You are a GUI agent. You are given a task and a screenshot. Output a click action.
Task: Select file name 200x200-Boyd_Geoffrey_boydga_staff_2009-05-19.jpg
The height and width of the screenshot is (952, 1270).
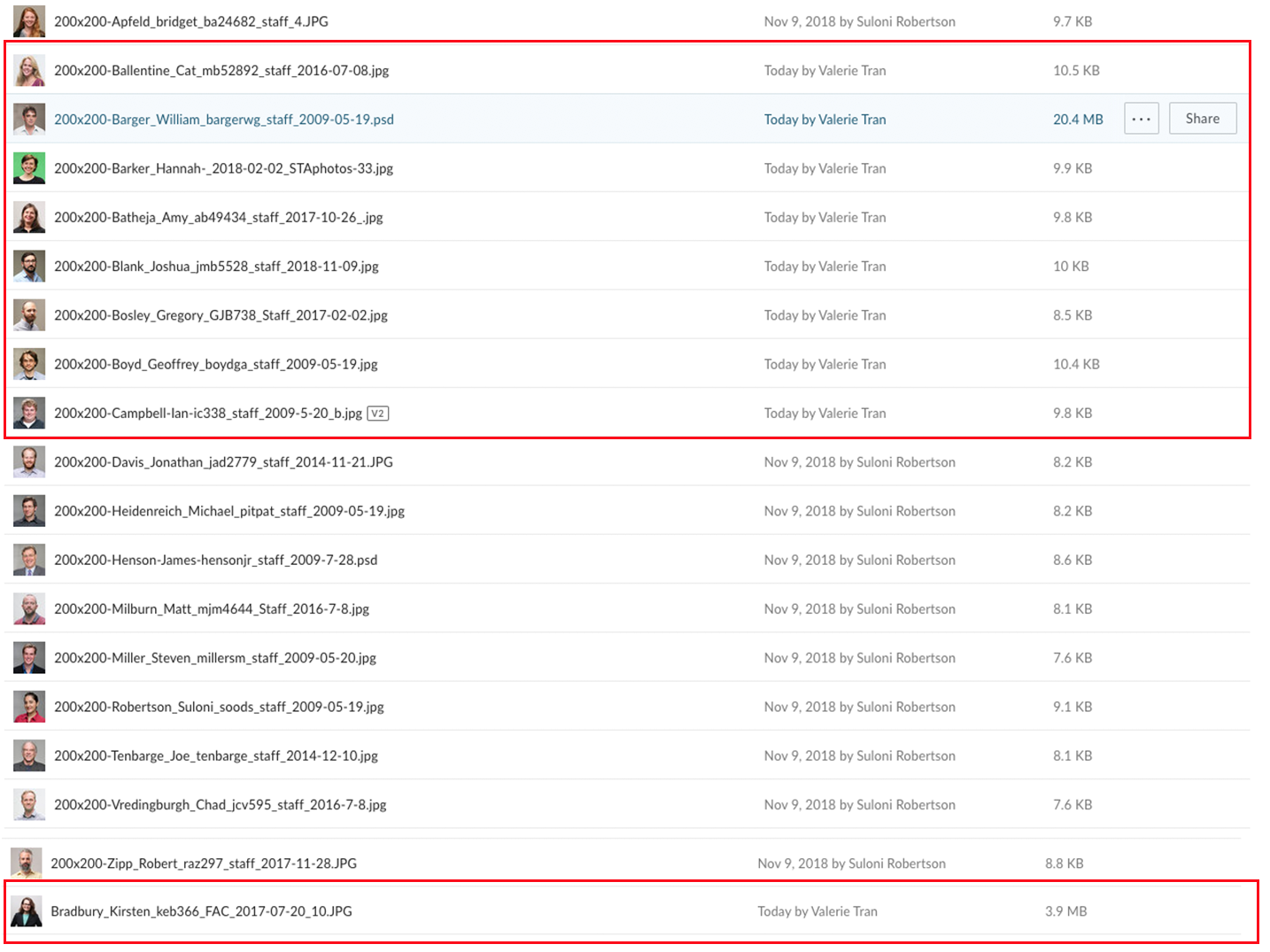tap(216, 364)
